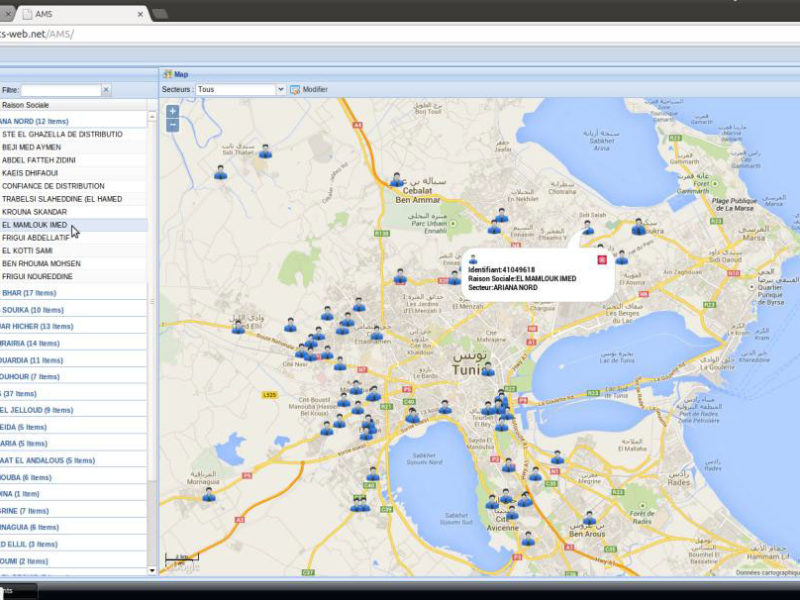Click the Filtre text input field
This screenshot has height=600, width=800.
[60, 90]
